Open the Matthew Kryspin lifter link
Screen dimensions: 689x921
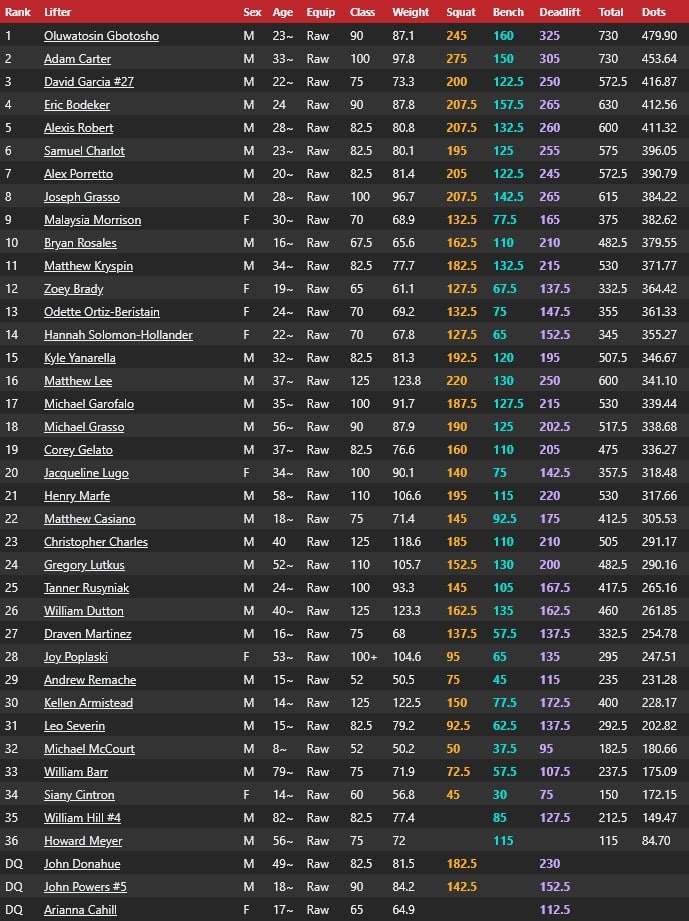coord(88,266)
